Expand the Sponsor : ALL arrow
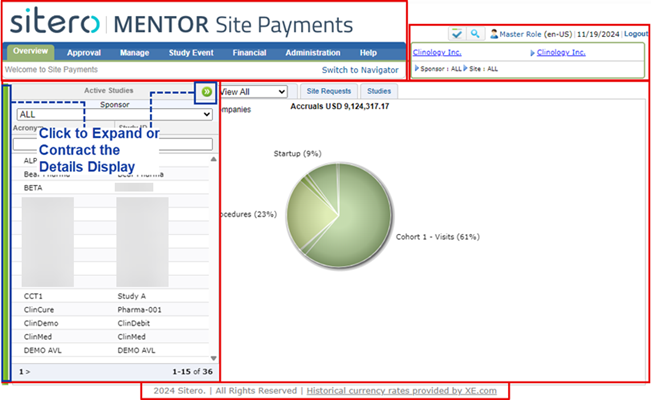 pyautogui.click(x=416, y=68)
